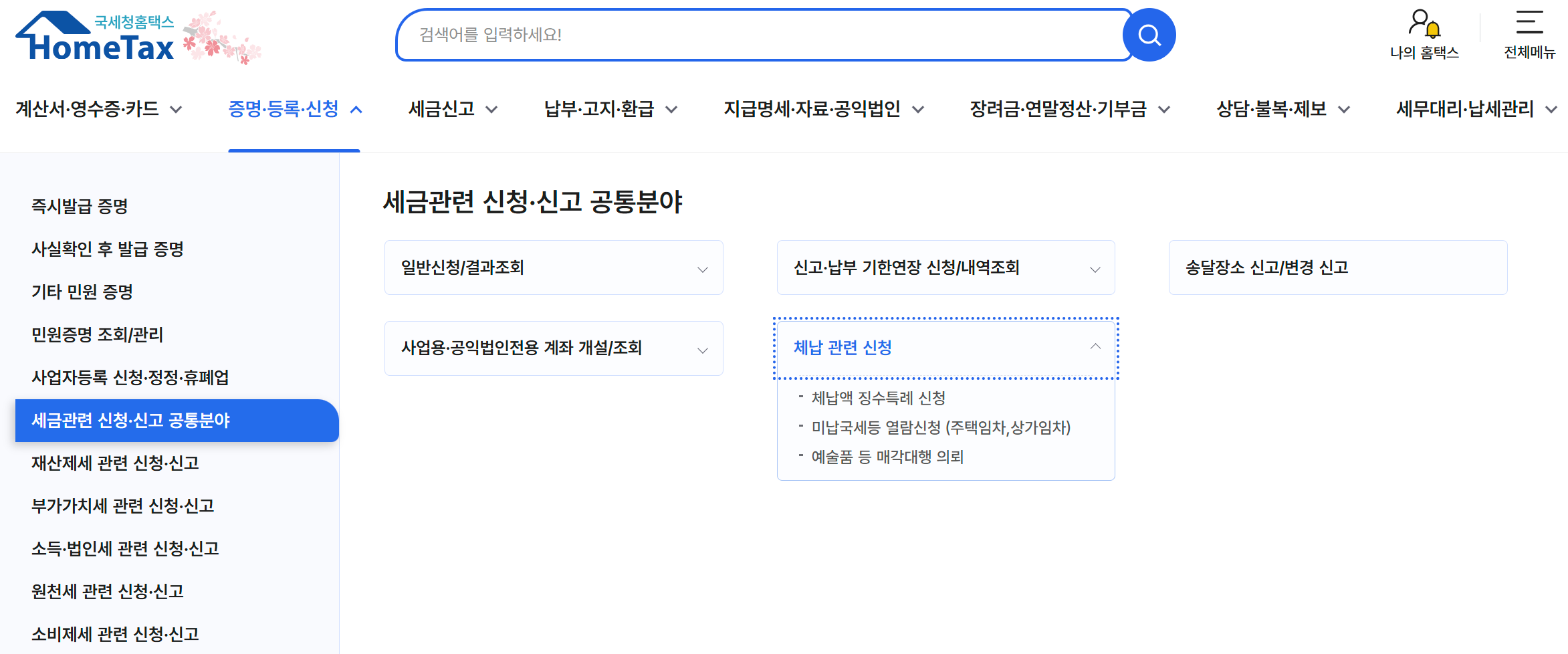This screenshot has width=1568, height=654.
Task: Open 부가가치세 관련 신청·신고 sidebar item
Action: [x=124, y=506]
